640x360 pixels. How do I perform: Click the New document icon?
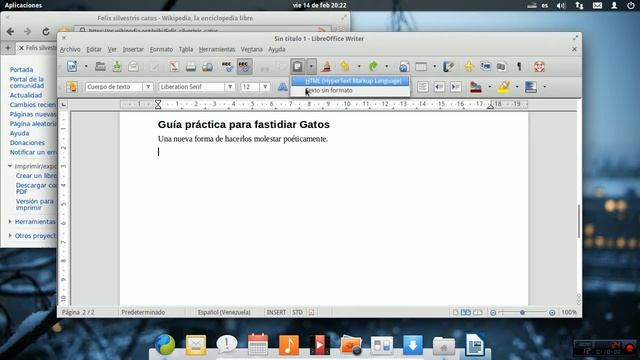72,67
